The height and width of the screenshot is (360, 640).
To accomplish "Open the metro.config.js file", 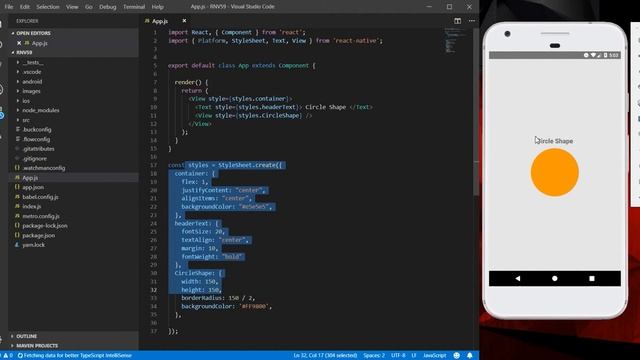I will [x=41, y=216].
